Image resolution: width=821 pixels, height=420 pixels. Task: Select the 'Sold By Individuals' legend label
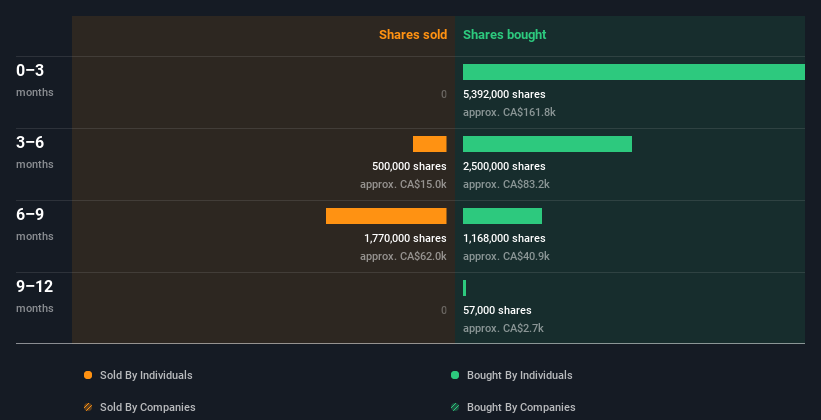click(146, 375)
